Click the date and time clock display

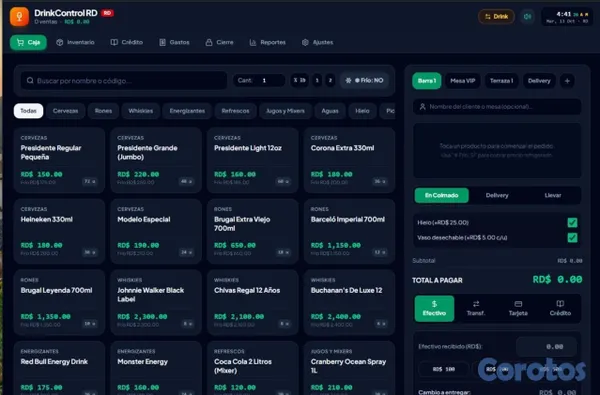point(567,17)
